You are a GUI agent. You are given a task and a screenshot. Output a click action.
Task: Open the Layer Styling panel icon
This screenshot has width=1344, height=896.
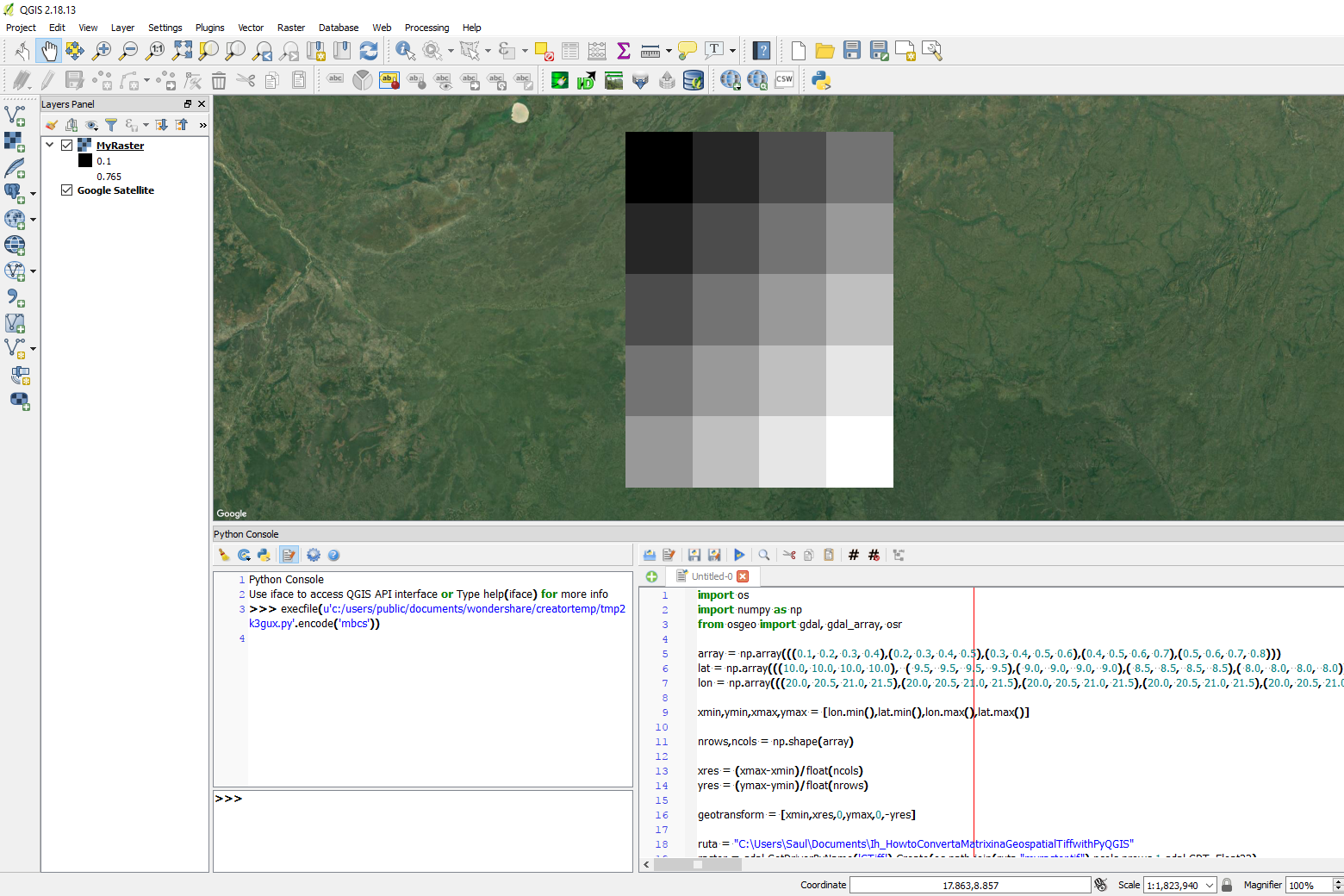tap(52, 124)
